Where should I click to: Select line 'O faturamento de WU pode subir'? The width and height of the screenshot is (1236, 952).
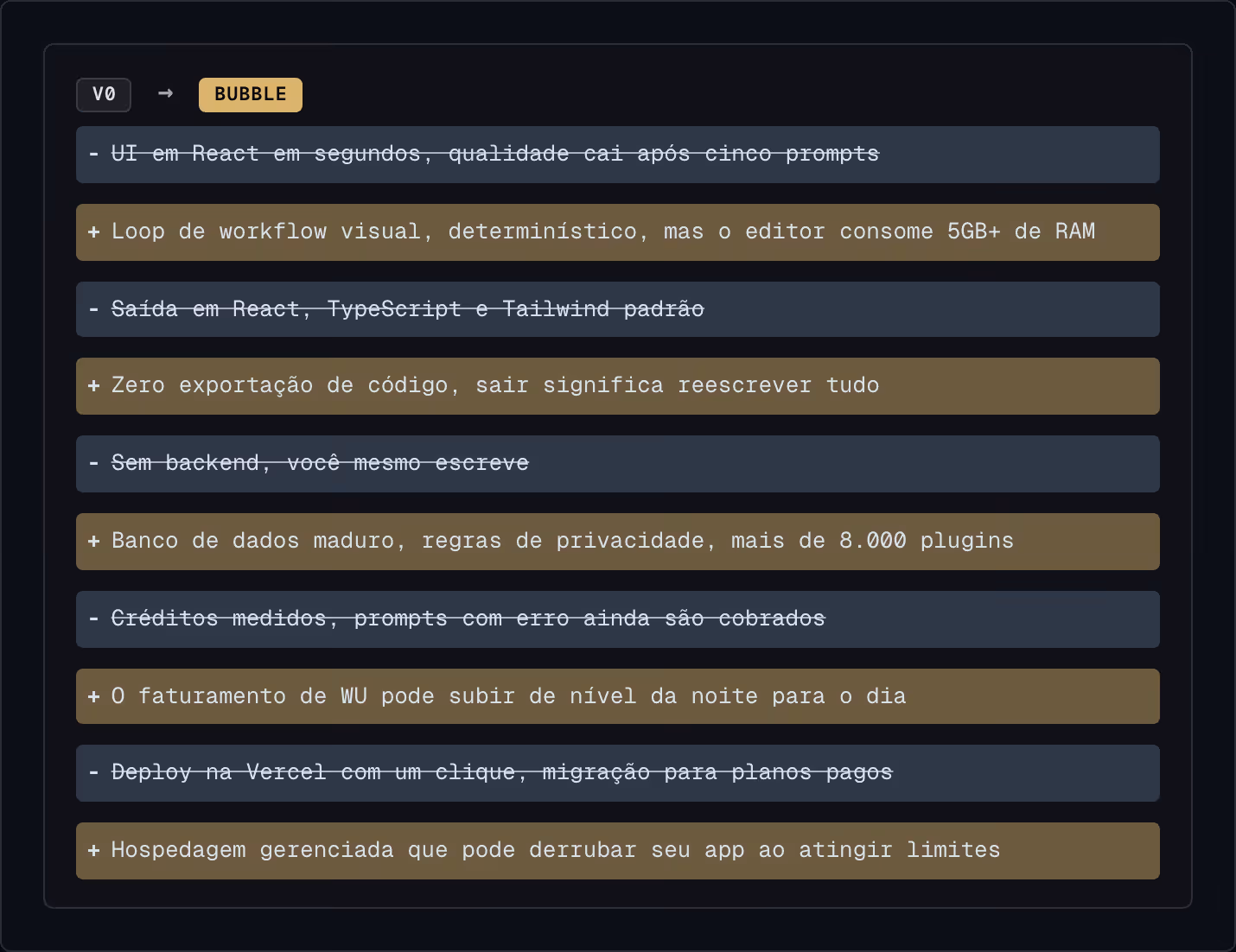618,696
